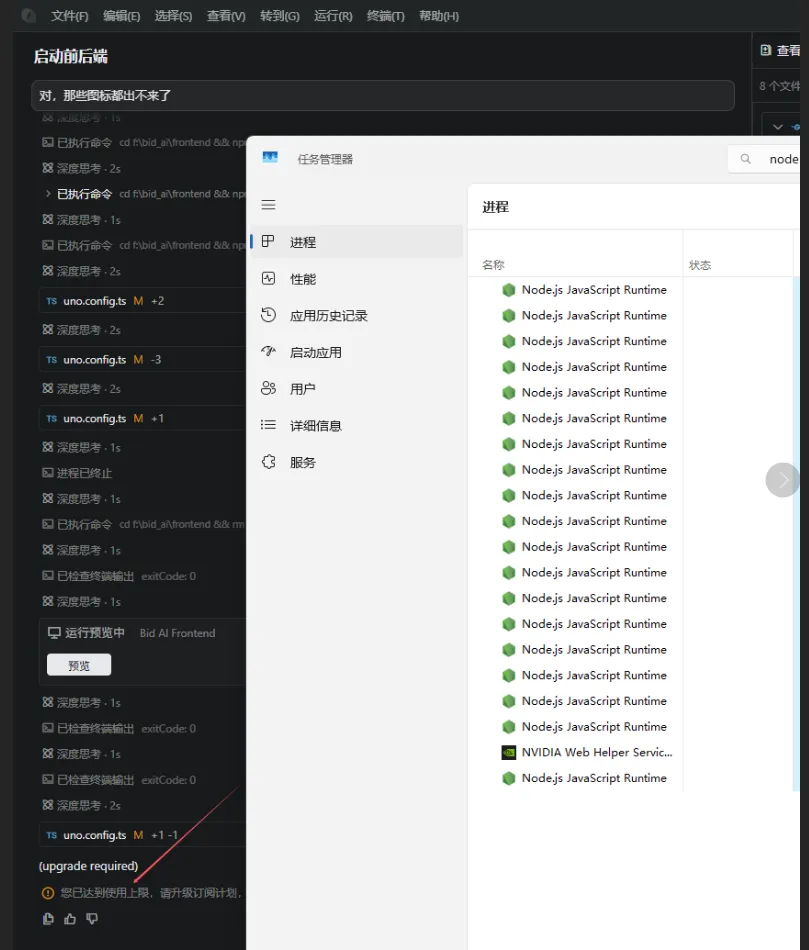Screen dimensions: 809x950
Task: Click the copy response icon
Action: (48, 919)
